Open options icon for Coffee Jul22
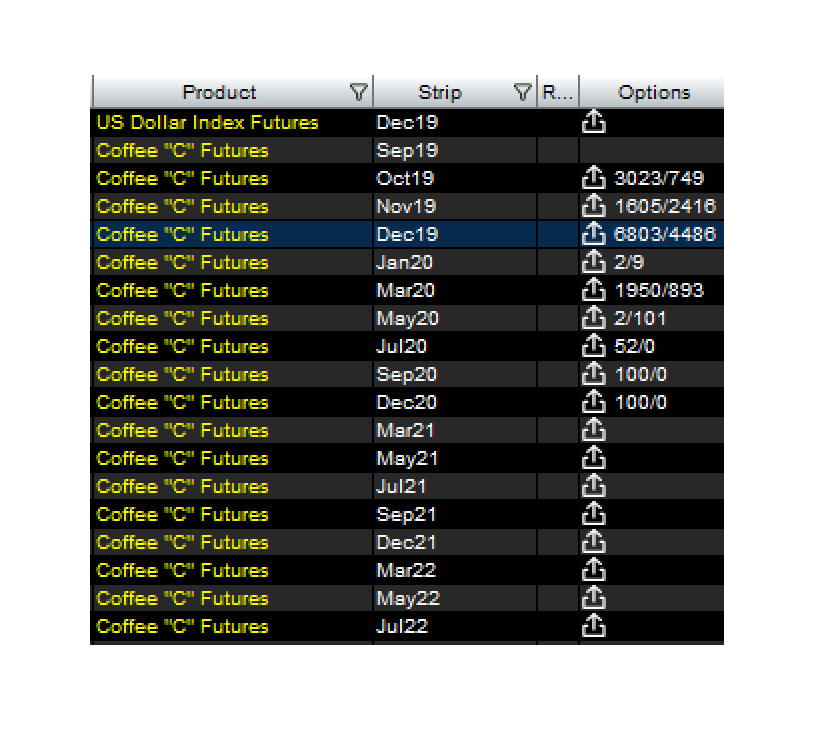This screenshot has width=818, height=730. pyautogui.click(x=594, y=627)
